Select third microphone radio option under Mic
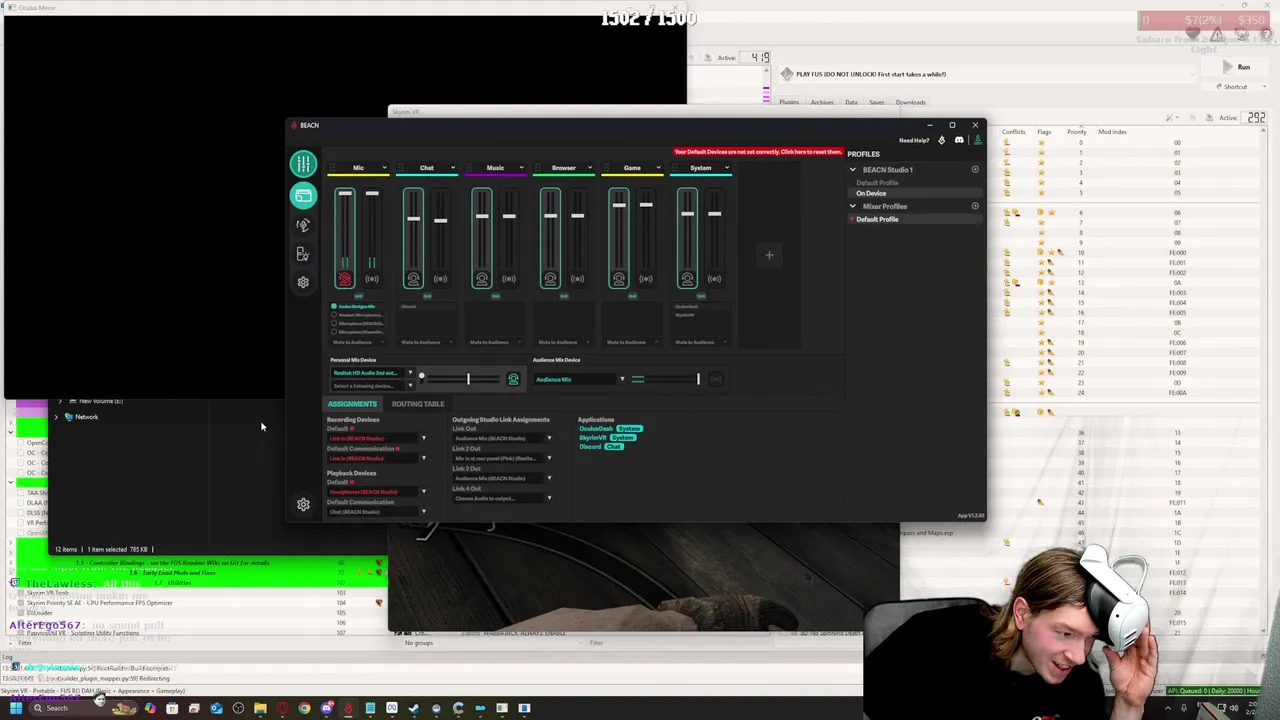The height and width of the screenshot is (720, 1280). [x=334, y=323]
